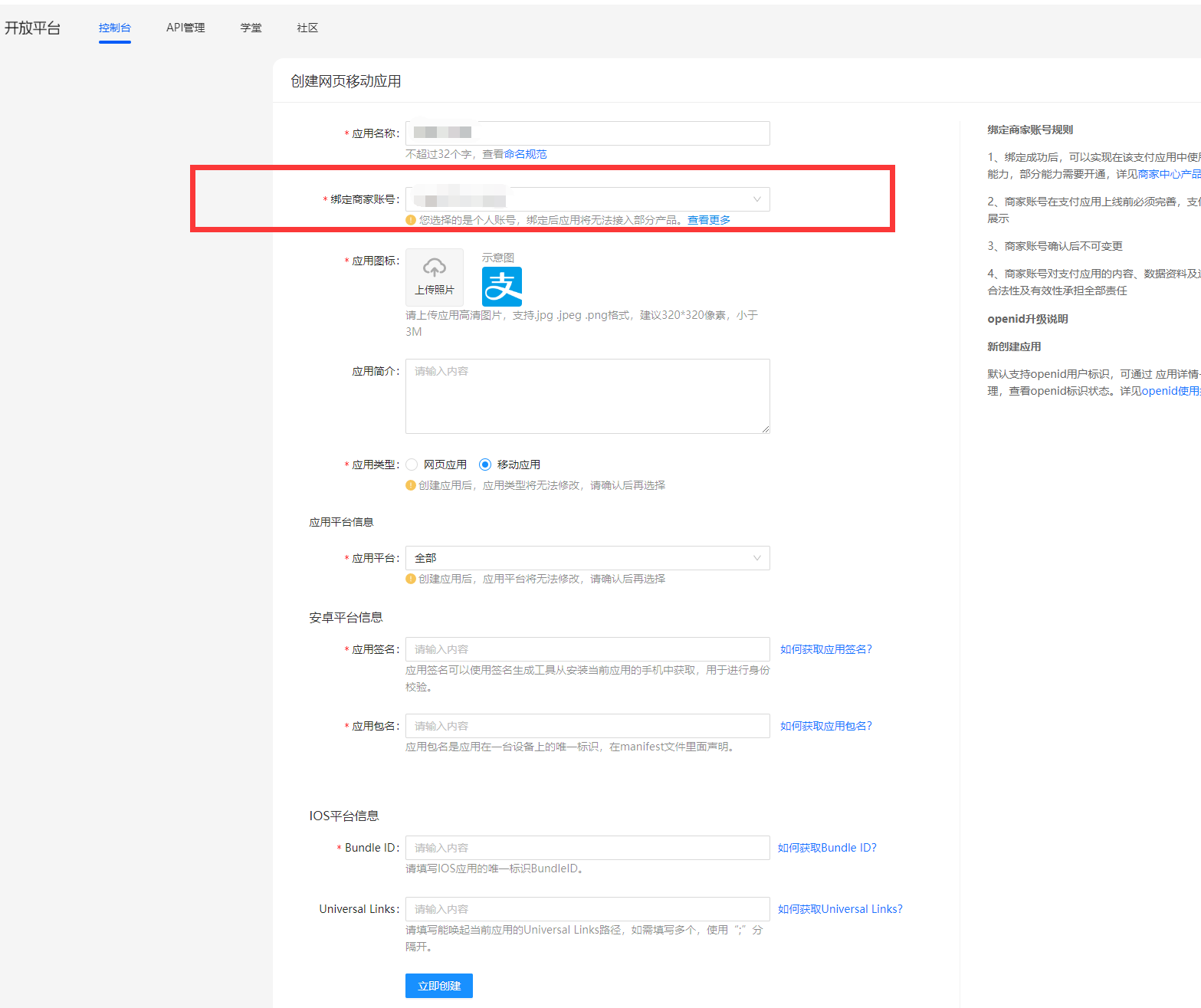The width and height of the screenshot is (1201, 1008).
Task: Focus the 应用名称 input field
Action: point(587,133)
